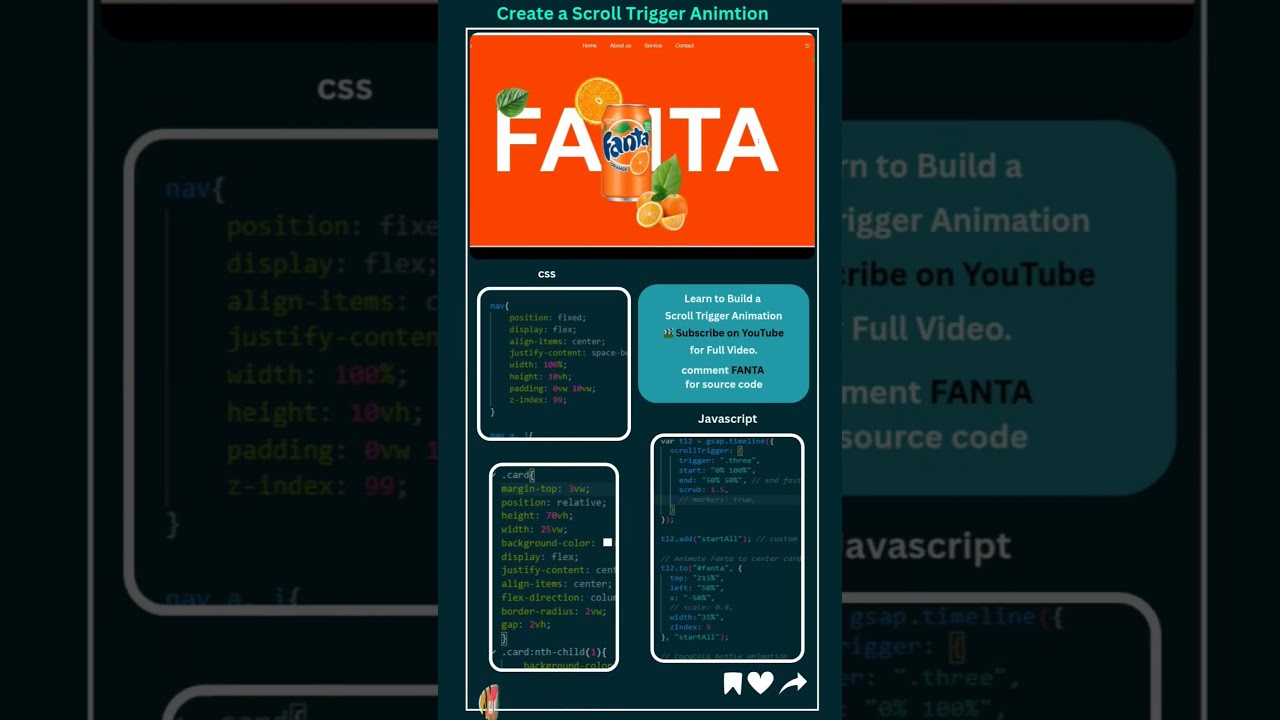The image size is (1280, 720).
Task: Click the green leaf beside letter F
Action: click(512, 101)
